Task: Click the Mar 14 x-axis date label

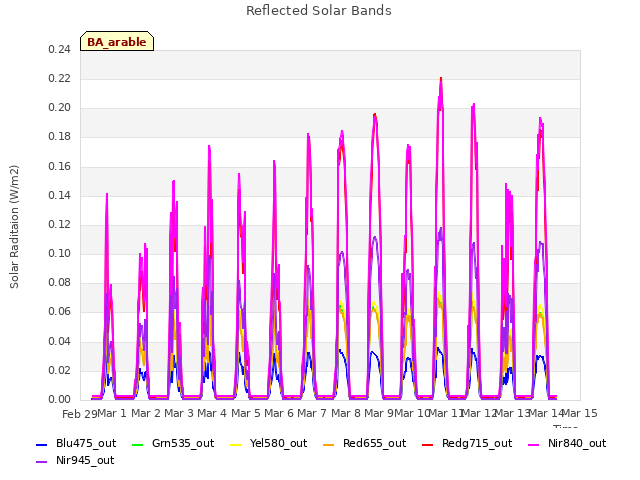Action: 546,413
